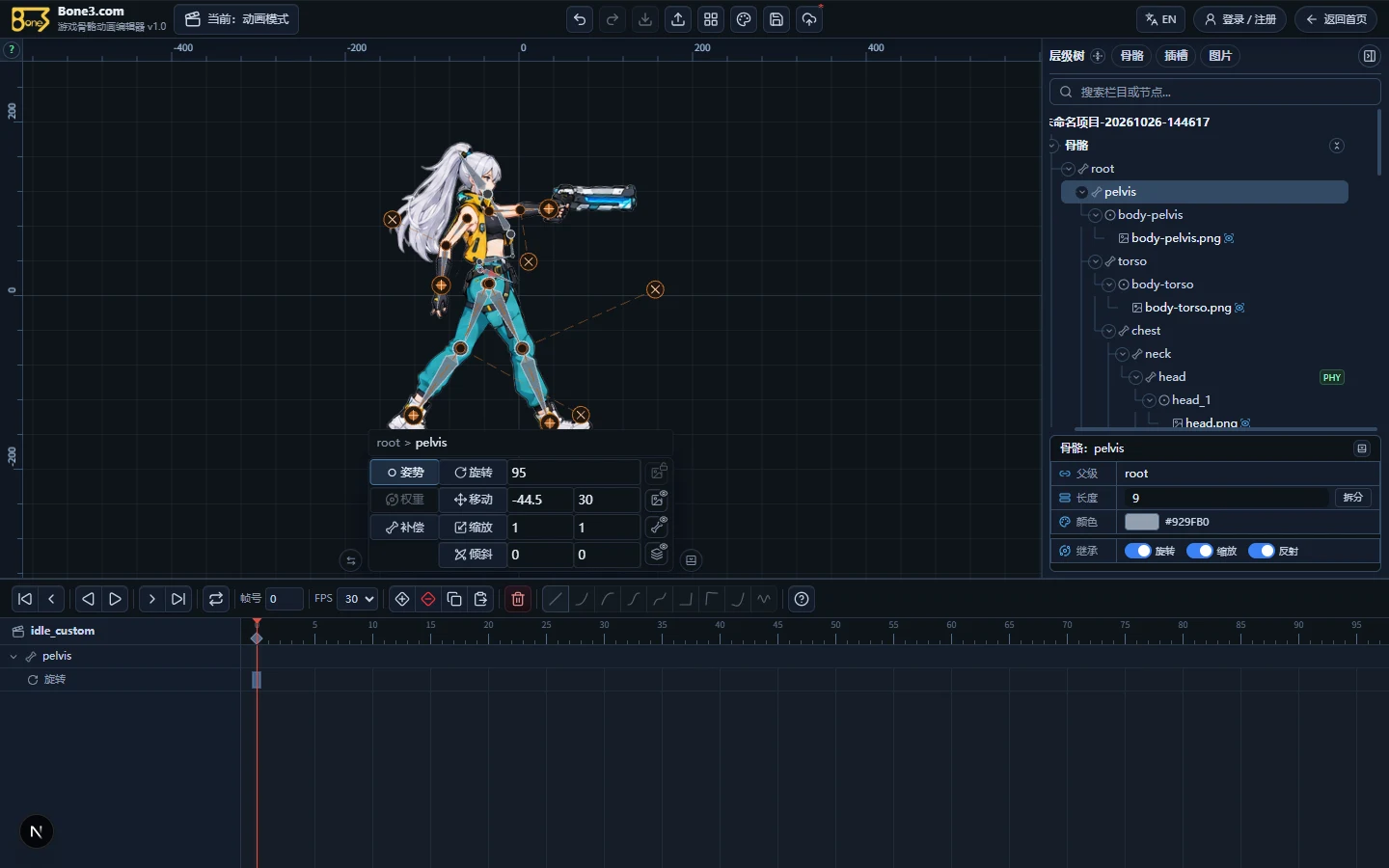Click the redo arrow in top toolbar
The height and width of the screenshot is (868, 1389).
(x=613, y=19)
